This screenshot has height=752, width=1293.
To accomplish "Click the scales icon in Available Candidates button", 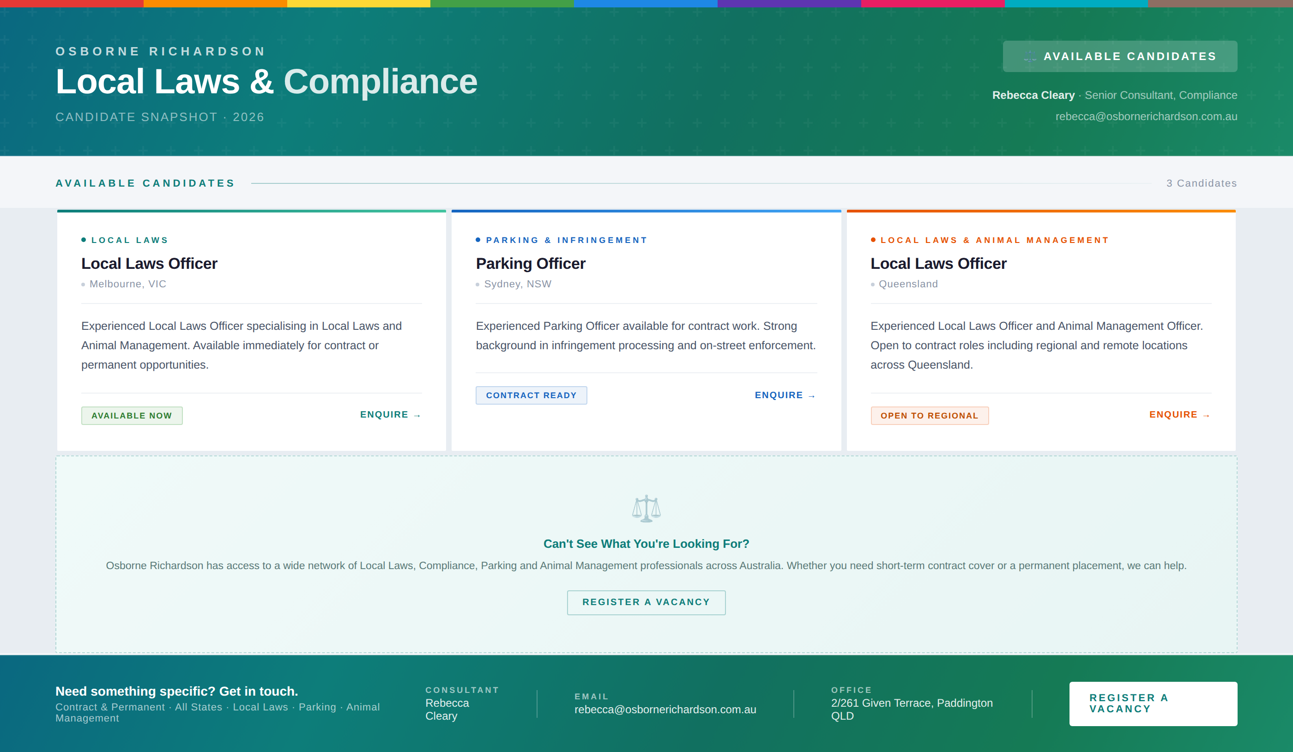I will pyautogui.click(x=1030, y=57).
